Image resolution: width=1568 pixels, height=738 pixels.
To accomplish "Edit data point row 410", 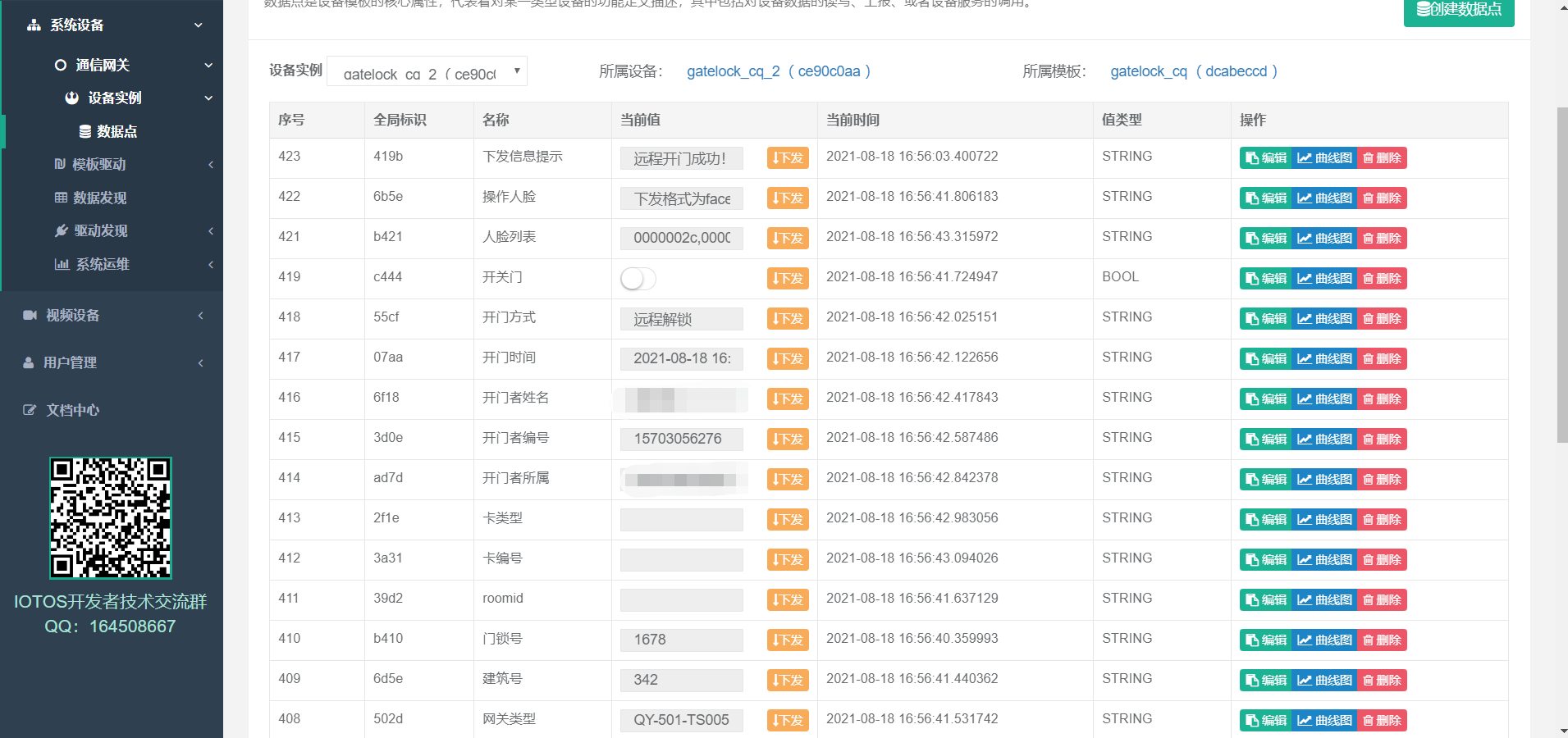I will pyautogui.click(x=1266, y=640).
